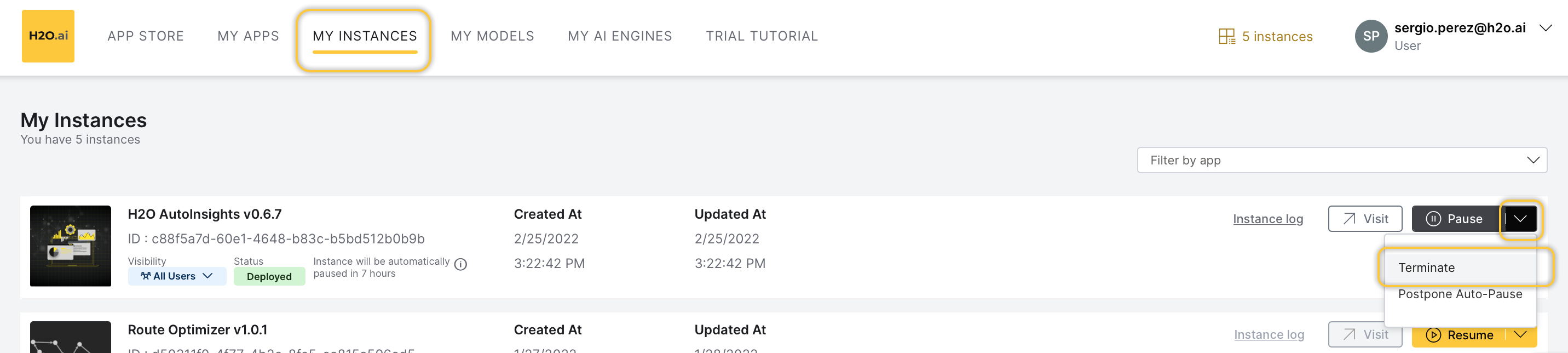Click the instances grid icon
Viewport: 1568px width, 353px height.
coord(1226,37)
